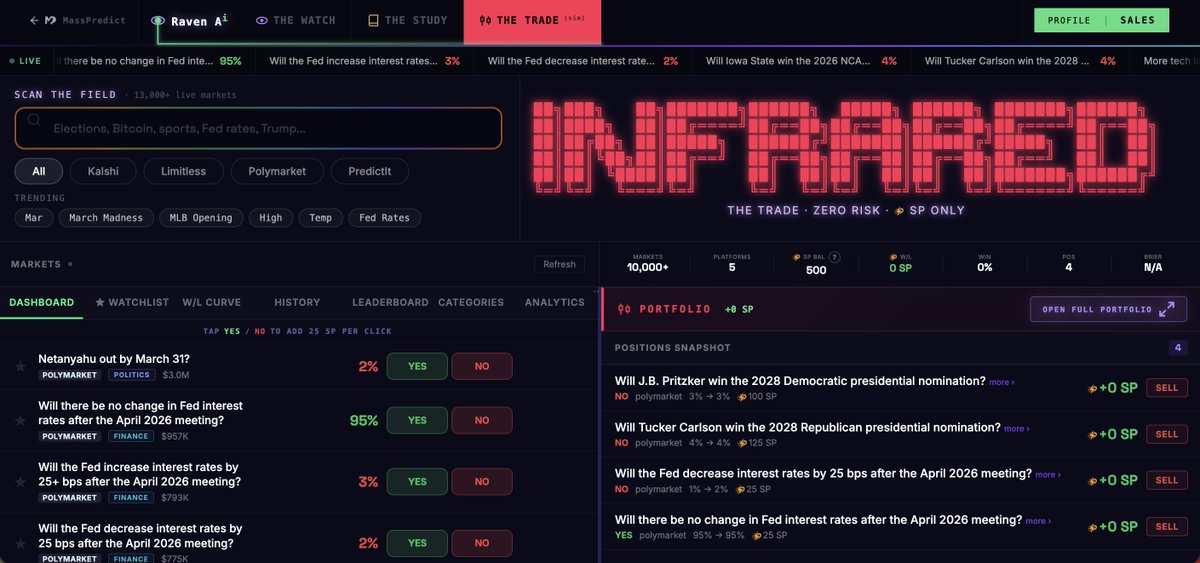Sell the no change in Fed rates position
Screen dimensions: 1200x563
1166,526
